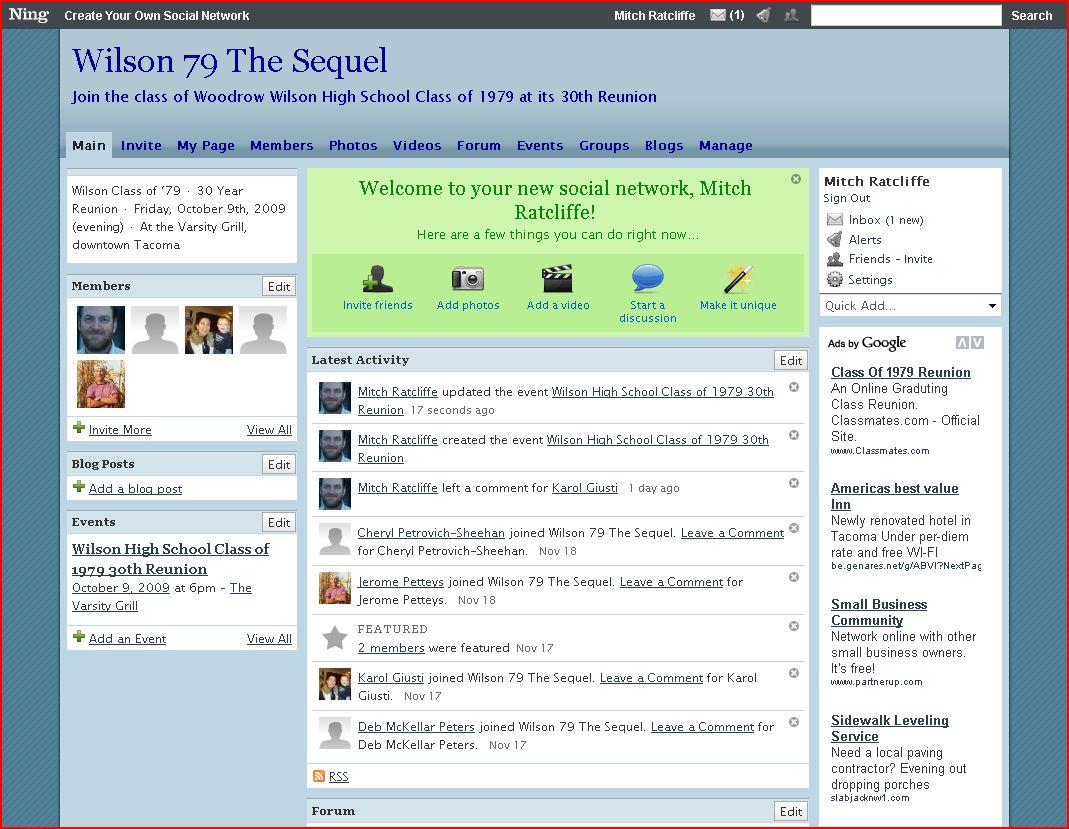This screenshot has height=829, width=1069.
Task: Open the Members tab
Action: pos(282,145)
